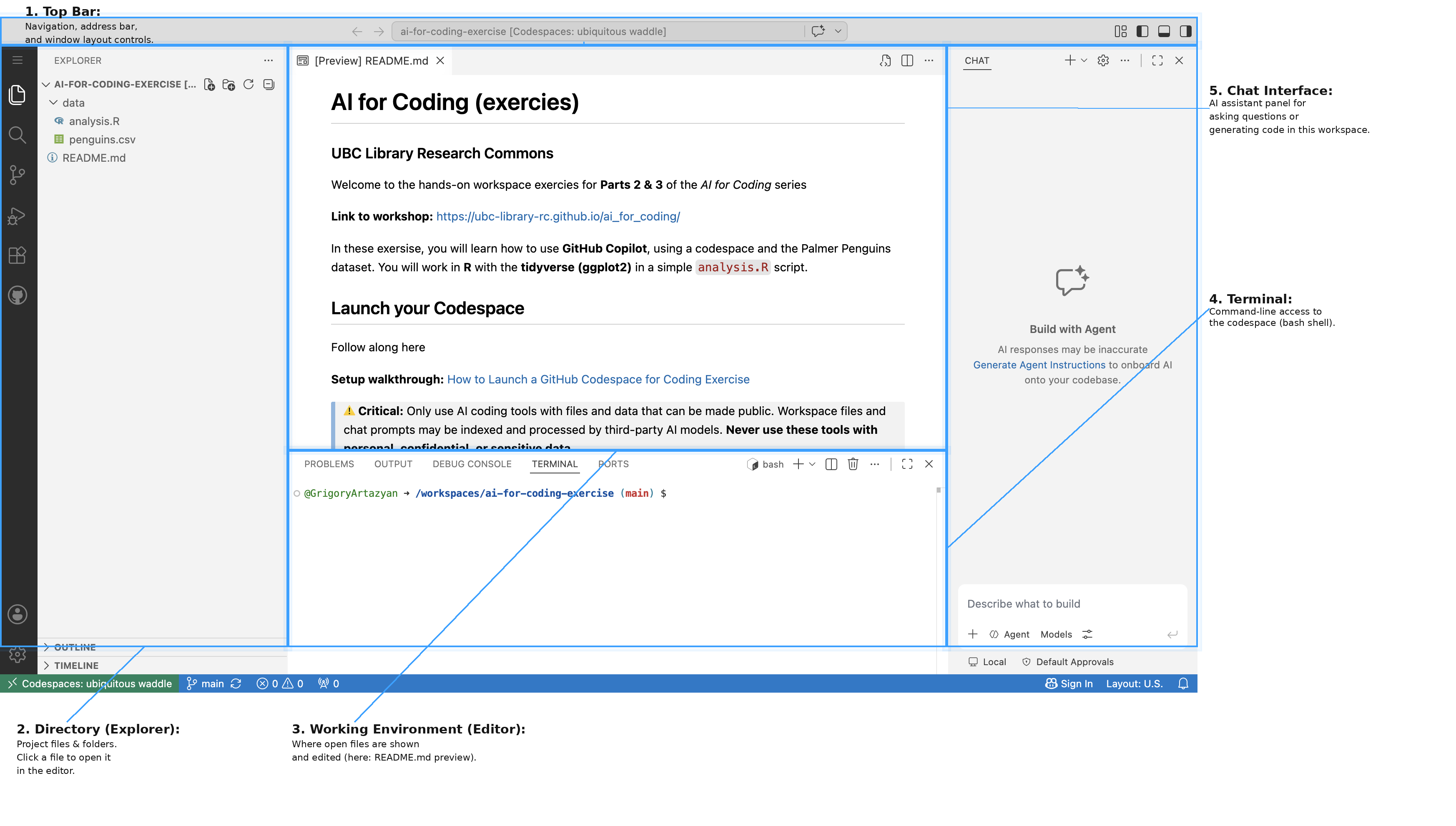Open the Source Control view

click(18, 175)
